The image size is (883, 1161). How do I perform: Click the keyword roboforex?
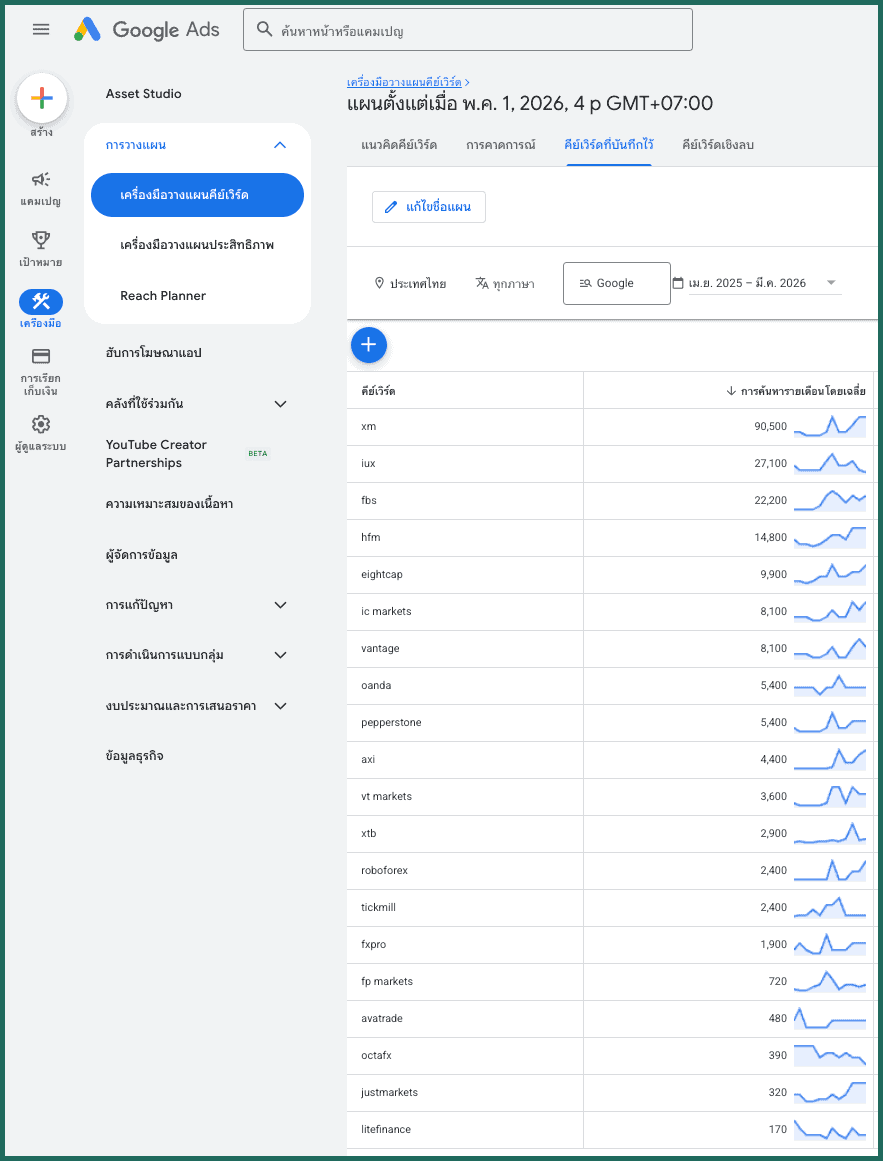click(x=385, y=871)
